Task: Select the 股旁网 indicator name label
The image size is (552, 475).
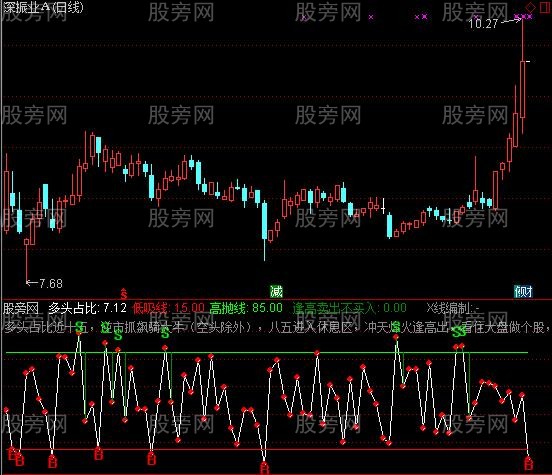Action: coord(21,308)
